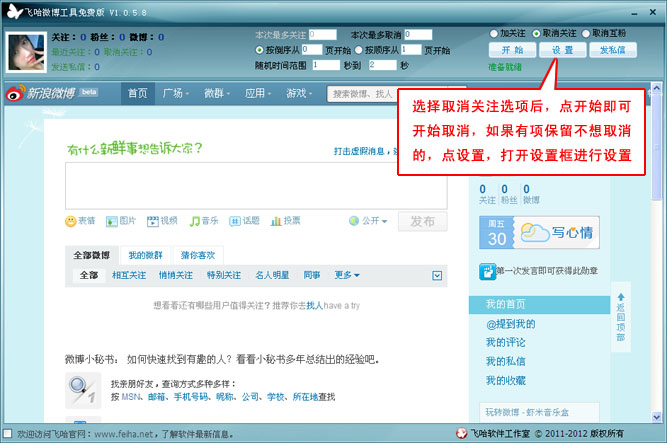Switch to the 猜你喜欢 tab
This screenshot has height=443, width=667.
(198, 255)
